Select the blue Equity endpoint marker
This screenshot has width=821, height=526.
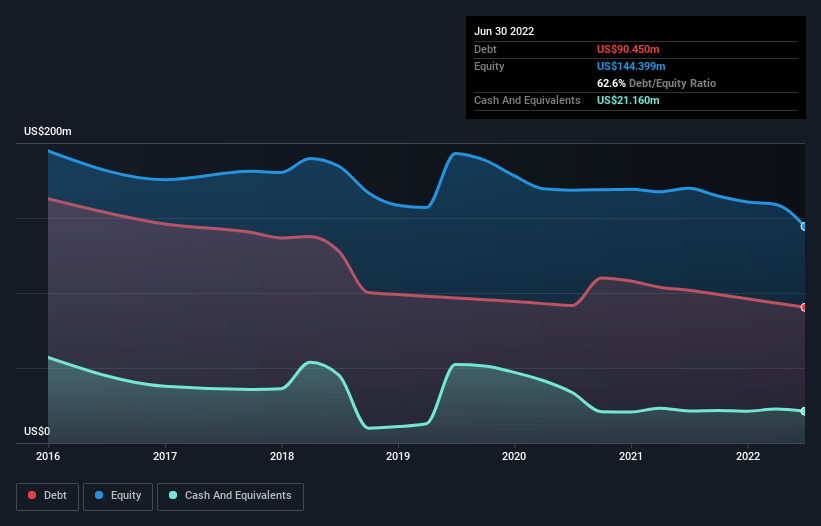pyautogui.click(x=804, y=227)
